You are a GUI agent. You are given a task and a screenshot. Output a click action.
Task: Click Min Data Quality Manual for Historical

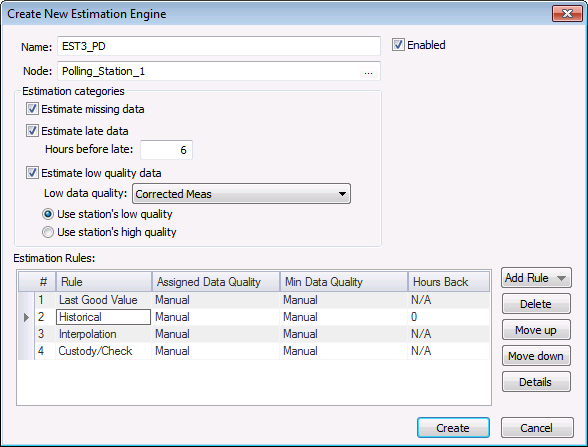[x=344, y=317]
